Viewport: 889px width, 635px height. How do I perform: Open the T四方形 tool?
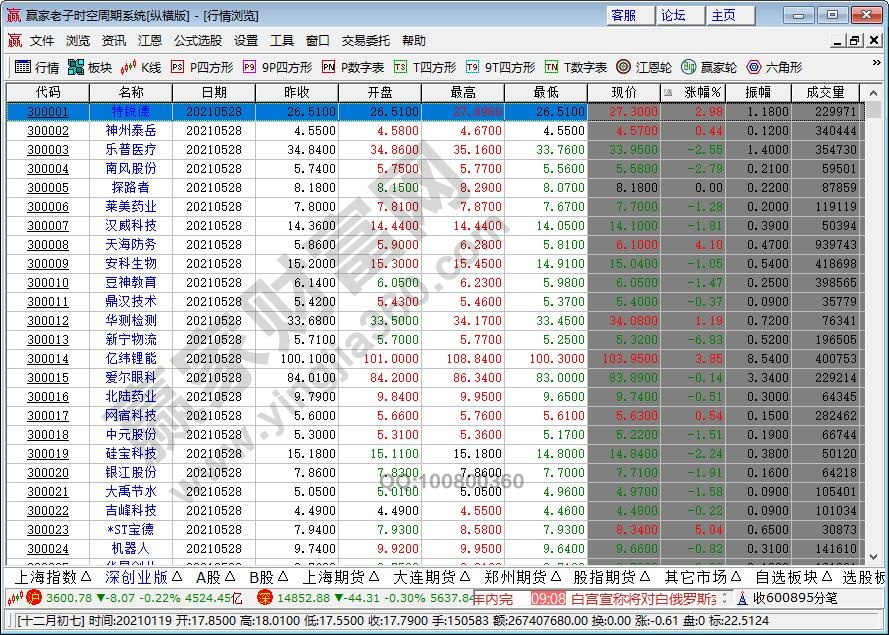(x=425, y=67)
